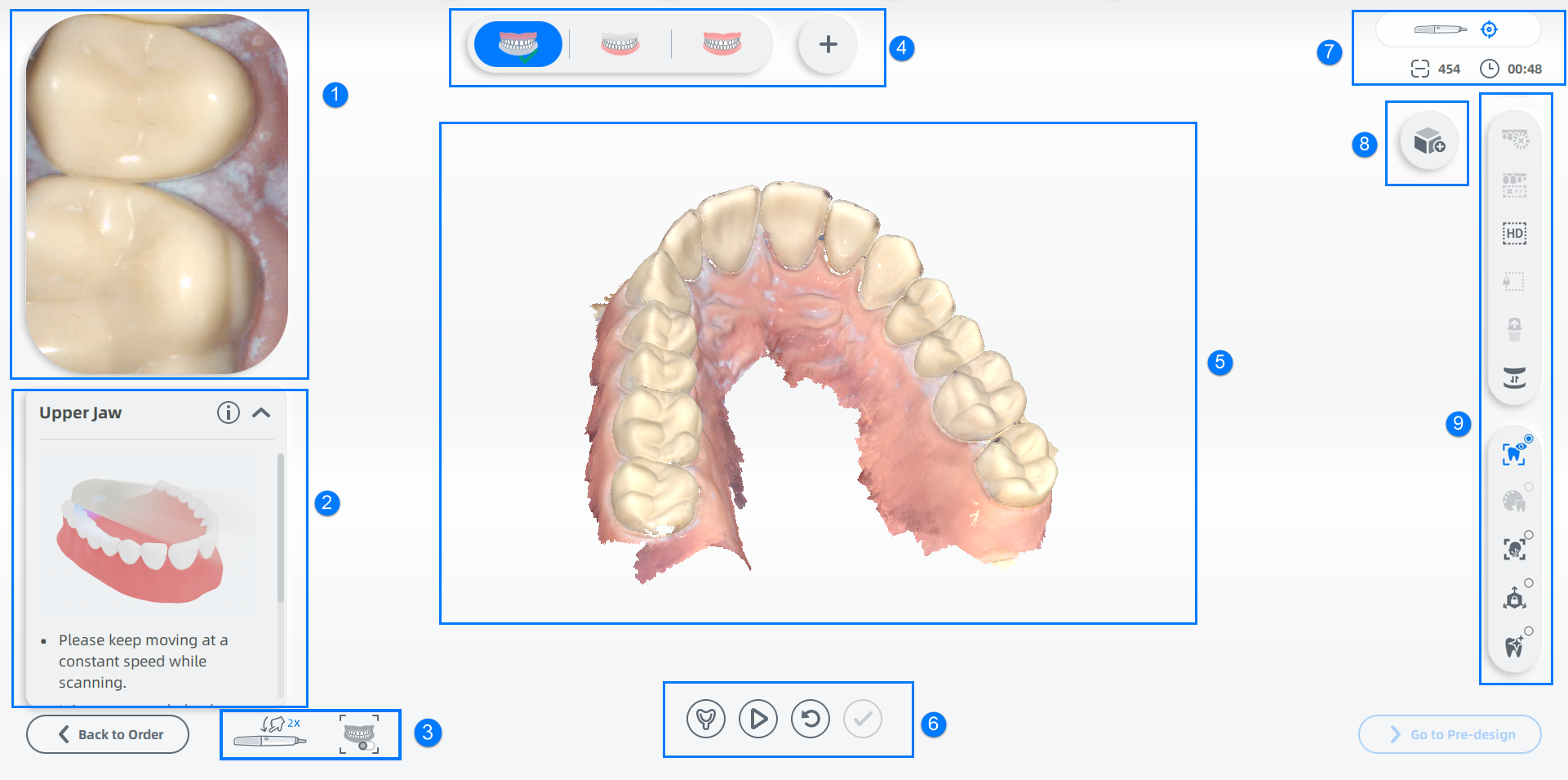Click the start scan play button

pyautogui.click(x=757, y=719)
